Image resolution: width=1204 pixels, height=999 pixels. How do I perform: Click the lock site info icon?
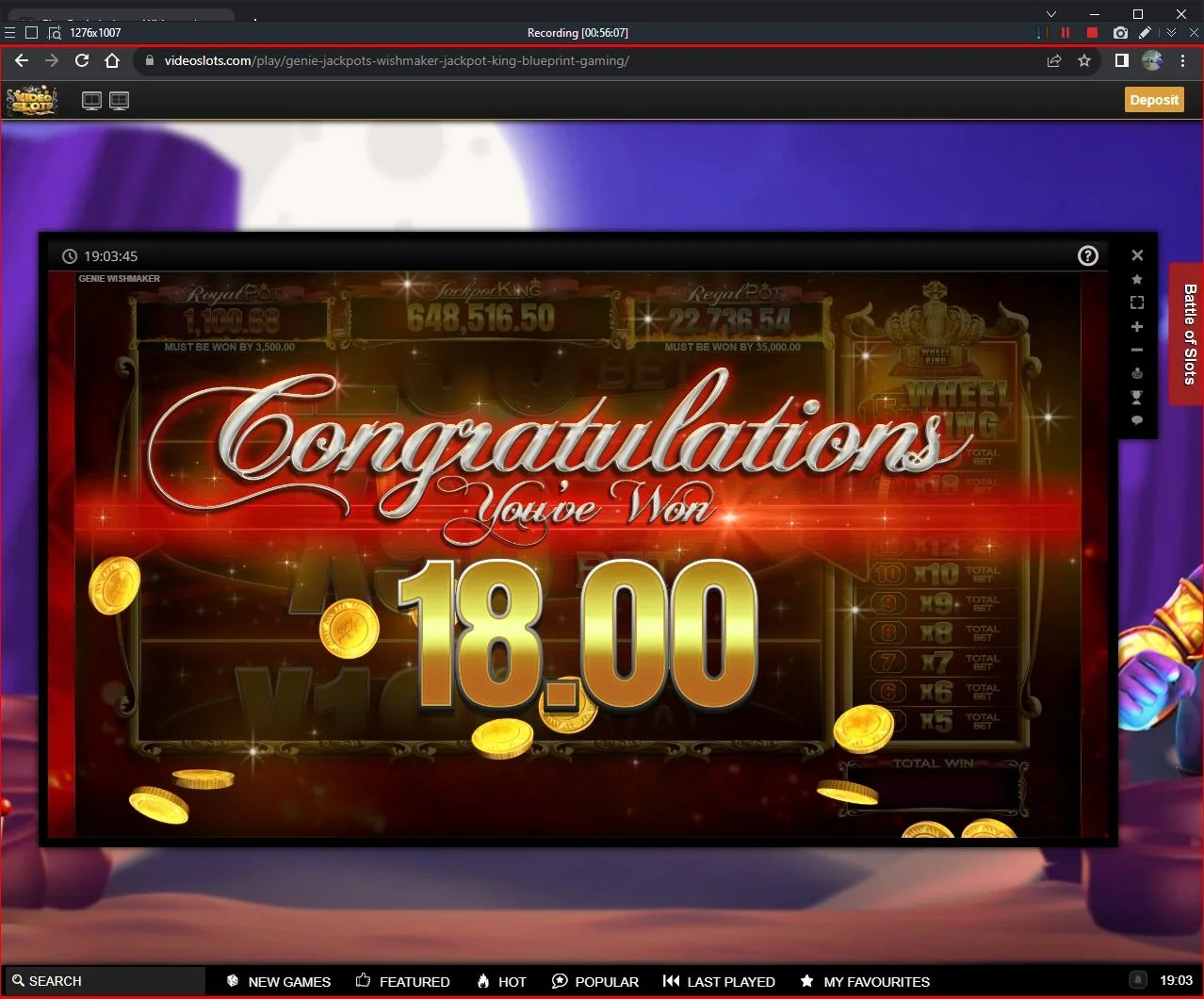tap(149, 60)
